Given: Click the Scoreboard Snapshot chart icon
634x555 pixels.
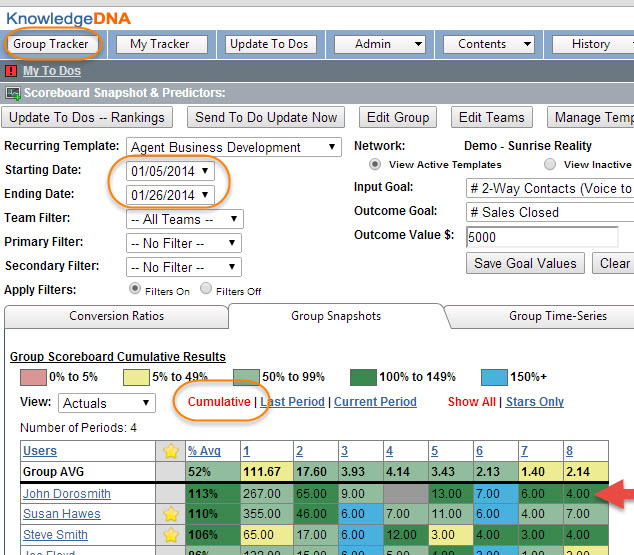Looking at the screenshot, I should [x=13, y=93].
